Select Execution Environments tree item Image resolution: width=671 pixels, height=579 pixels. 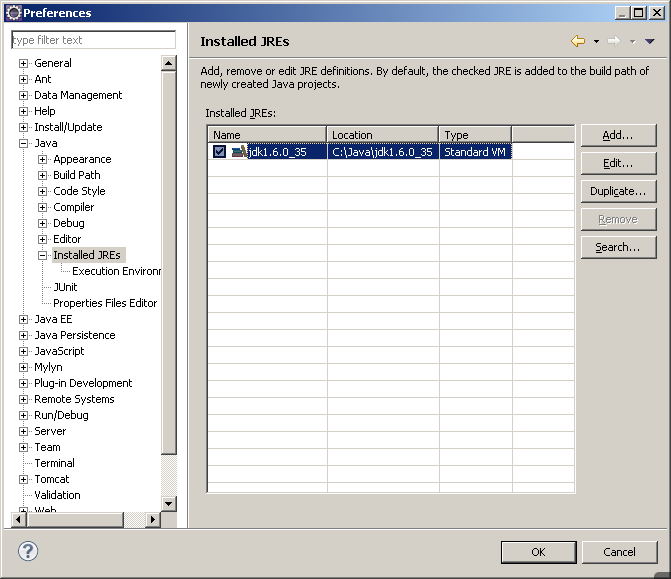tap(116, 271)
